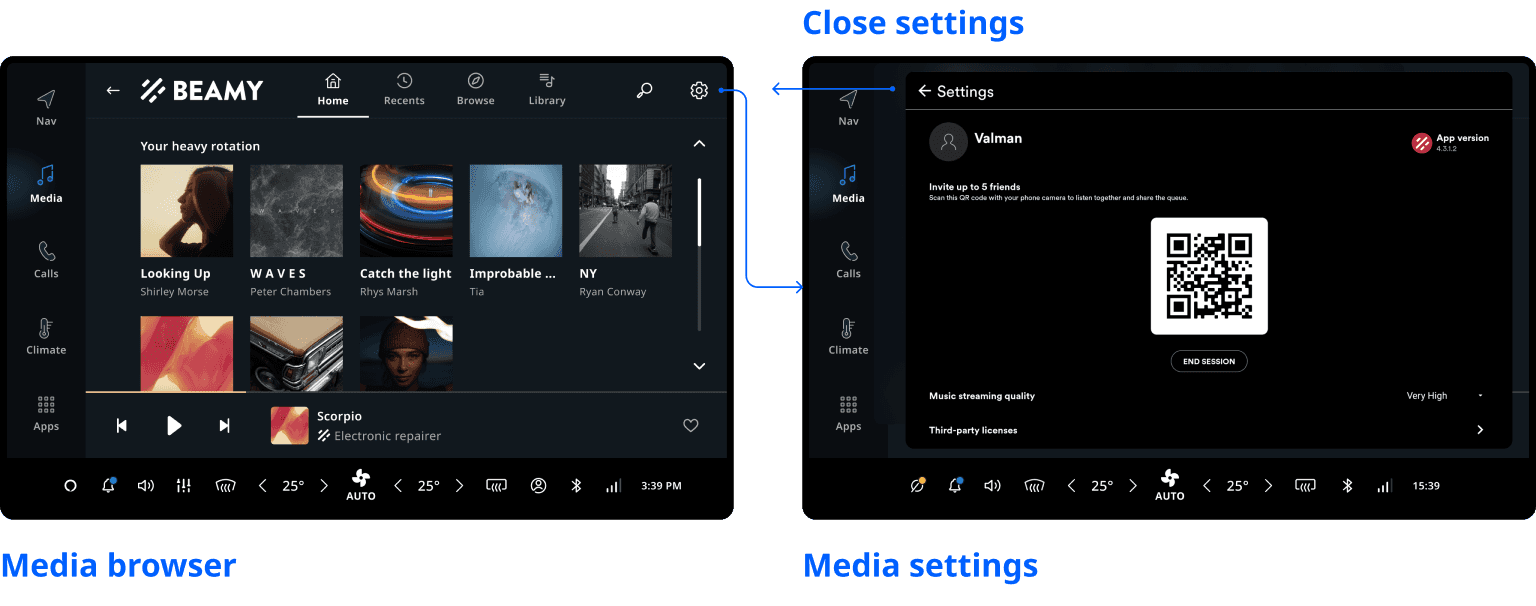Screen dimensions: 1536x606
Task: Open search in the Beamy media browser
Action: 645,91
